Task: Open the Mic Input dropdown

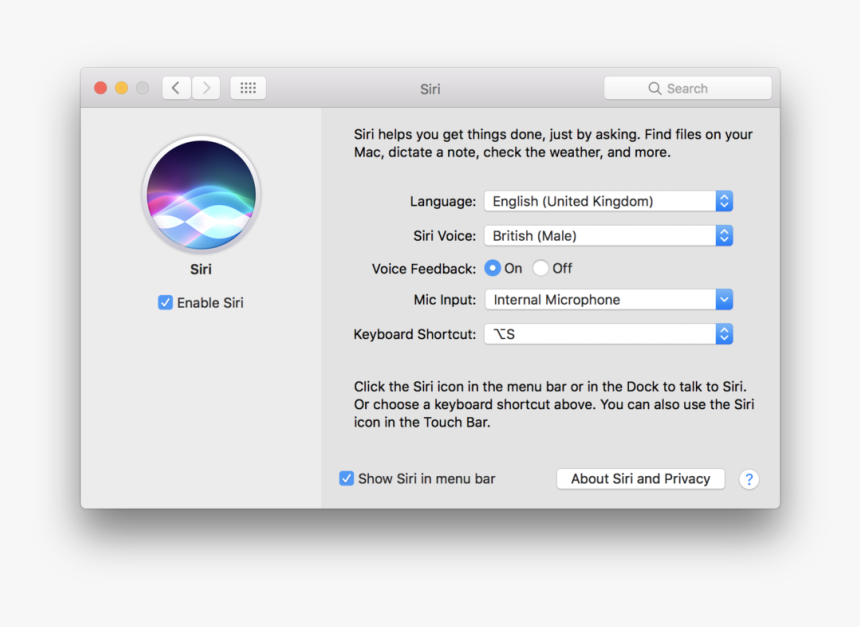Action: coord(608,300)
